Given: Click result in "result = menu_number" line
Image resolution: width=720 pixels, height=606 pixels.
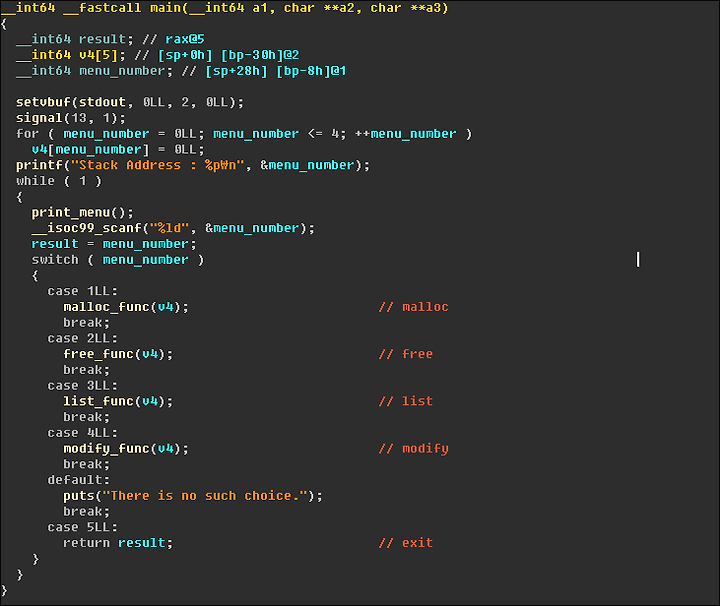Looking at the screenshot, I should 55,244.
